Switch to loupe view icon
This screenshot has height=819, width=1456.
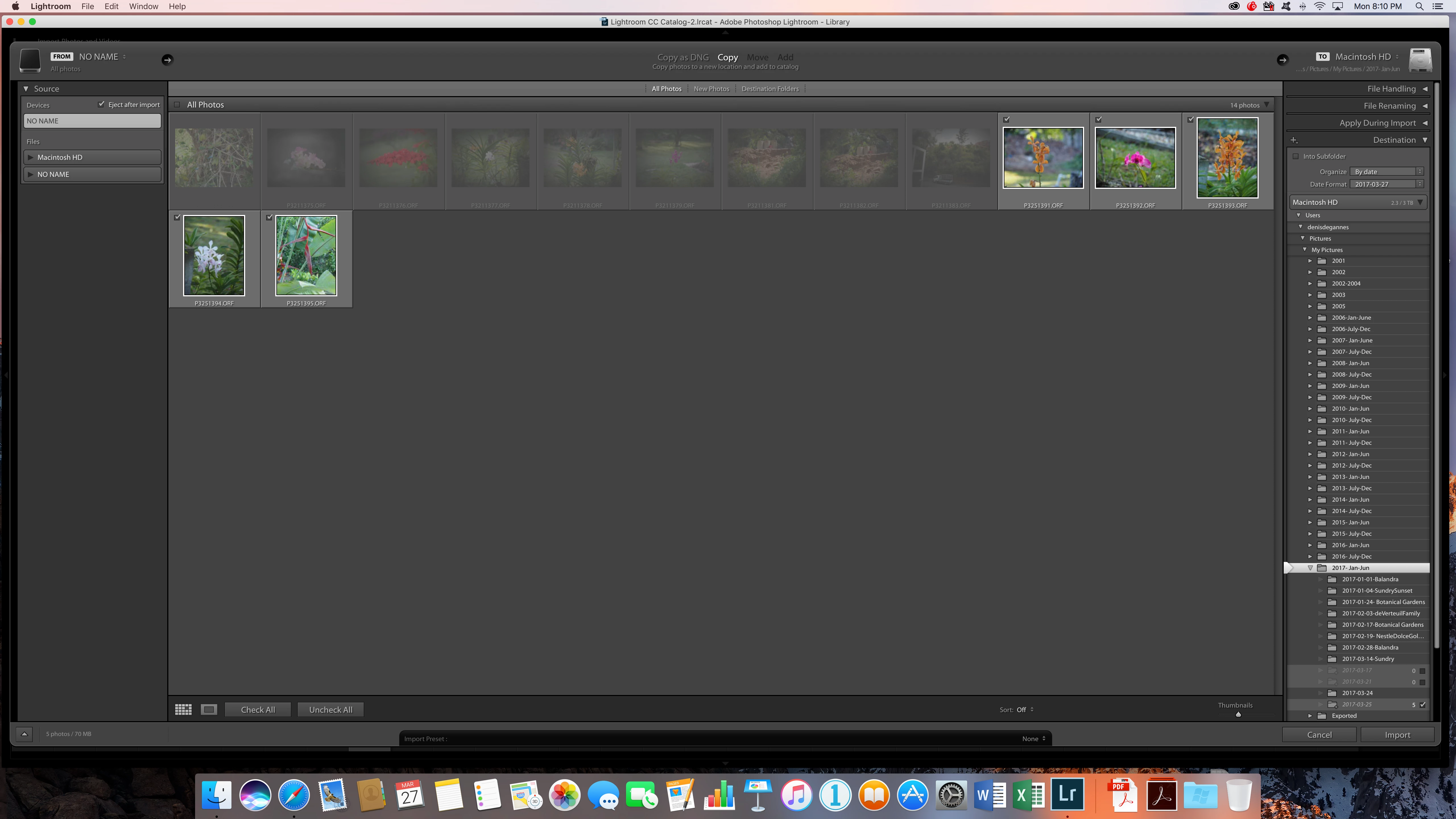208,709
